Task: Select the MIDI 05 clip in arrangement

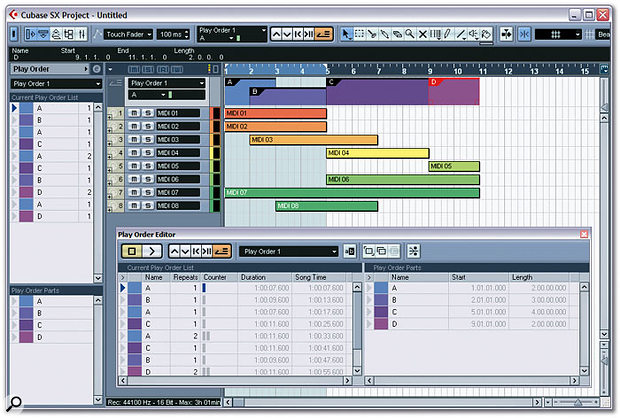Action: (x=454, y=166)
